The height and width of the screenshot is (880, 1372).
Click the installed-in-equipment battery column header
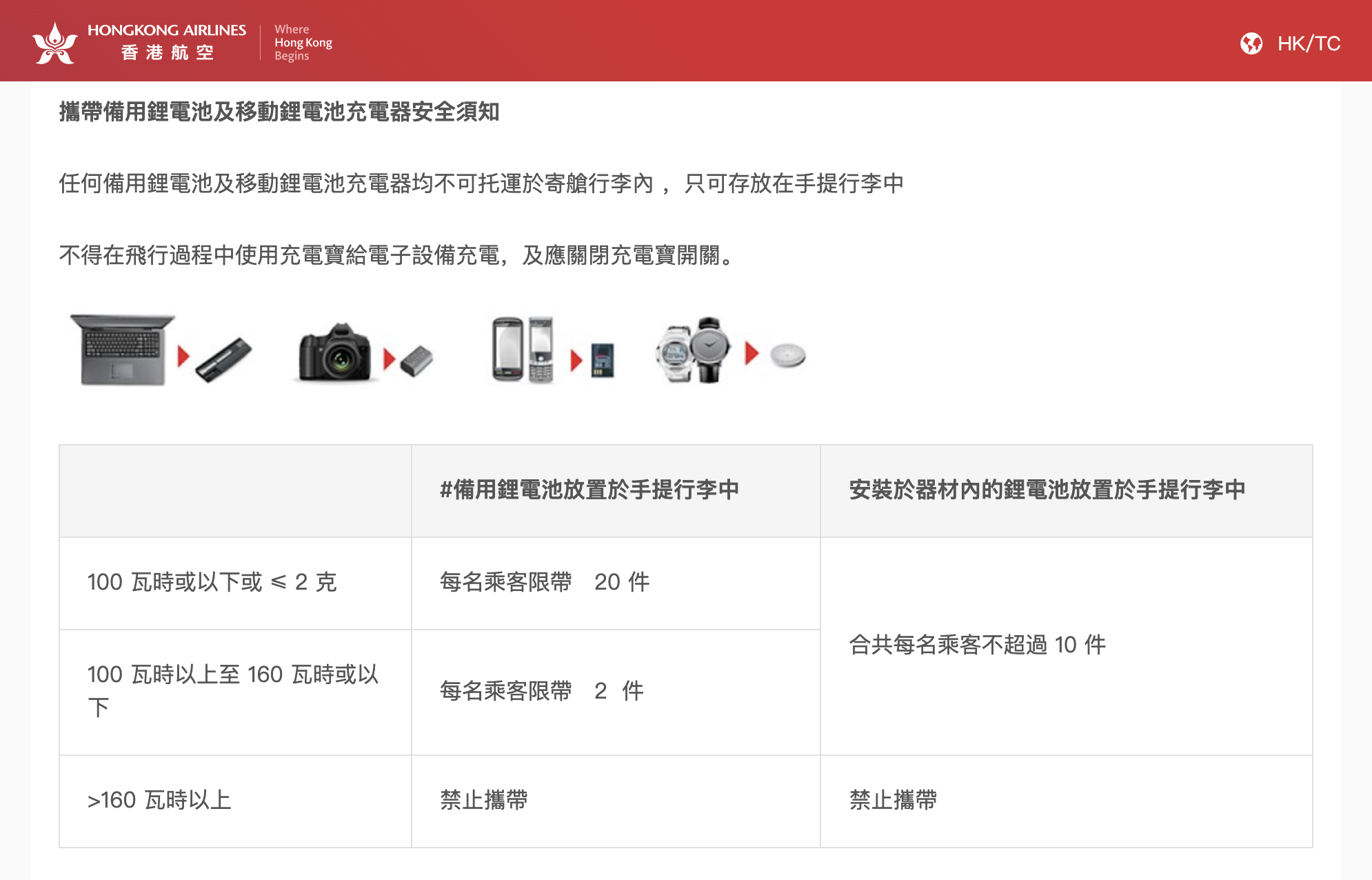[x=1047, y=490]
